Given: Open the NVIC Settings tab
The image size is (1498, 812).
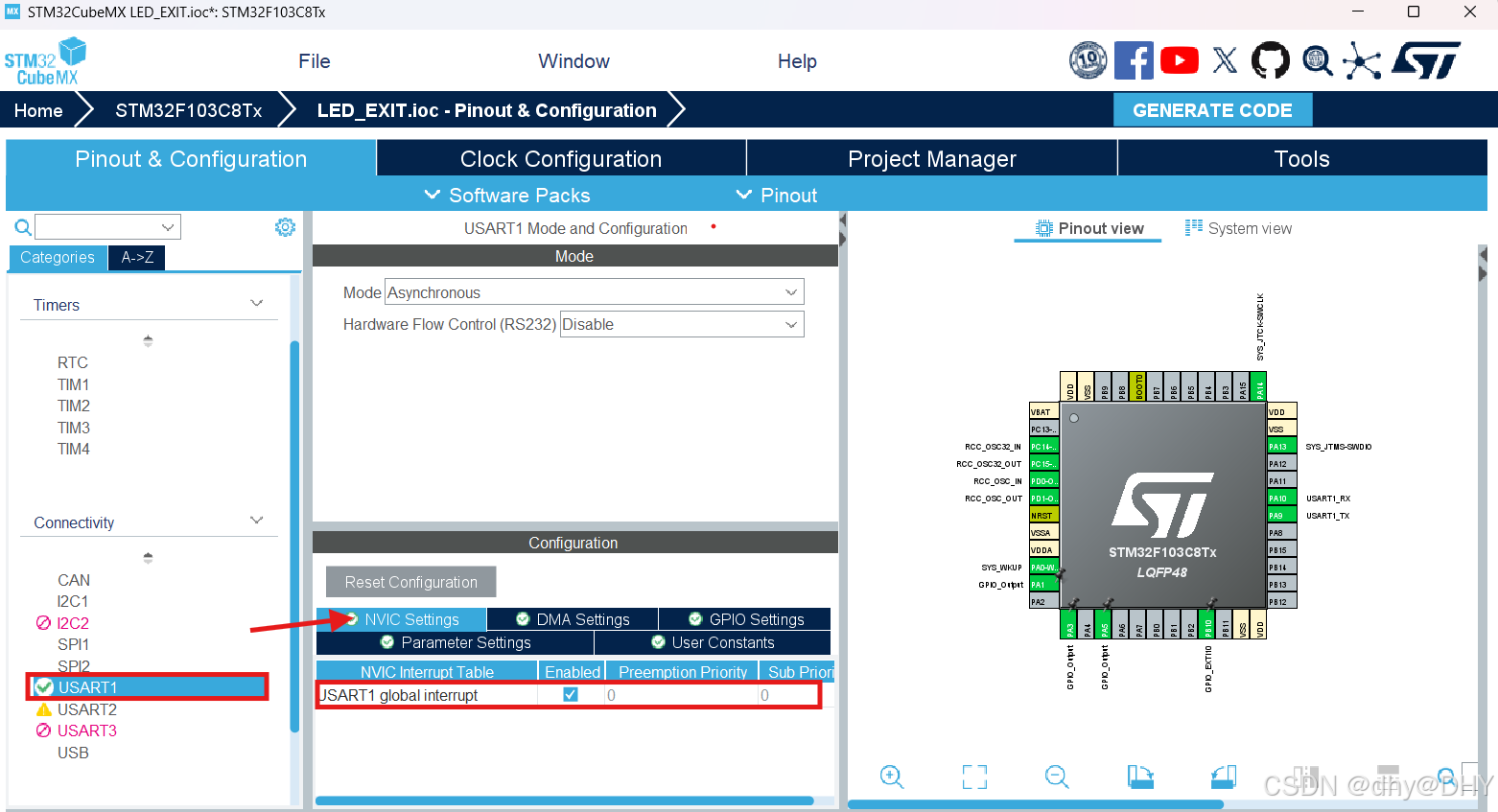Looking at the screenshot, I should pos(402,619).
